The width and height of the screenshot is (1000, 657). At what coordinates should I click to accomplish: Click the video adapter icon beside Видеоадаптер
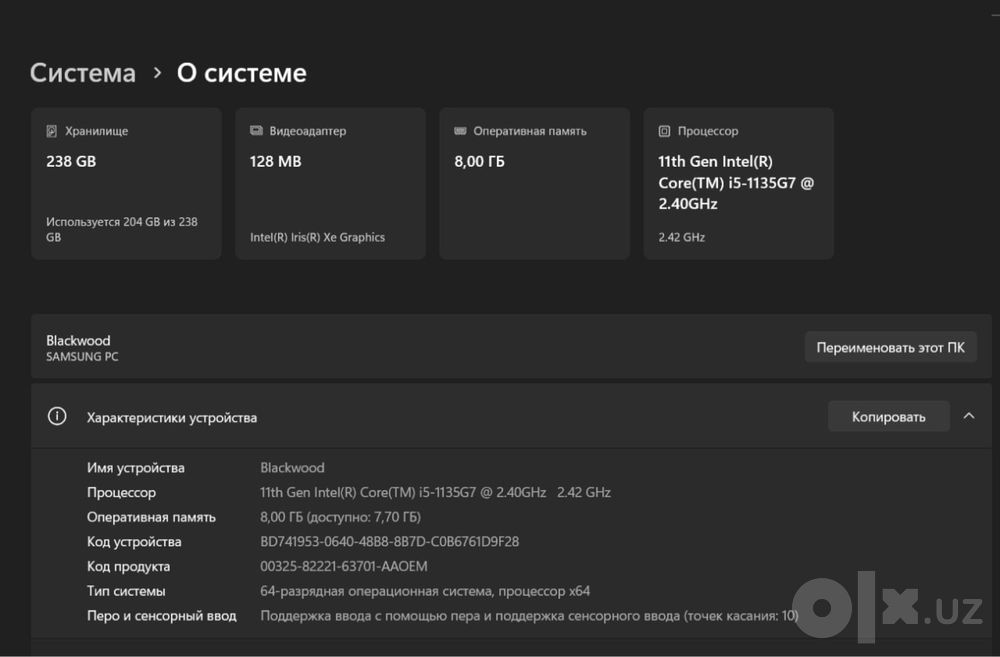(256, 131)
